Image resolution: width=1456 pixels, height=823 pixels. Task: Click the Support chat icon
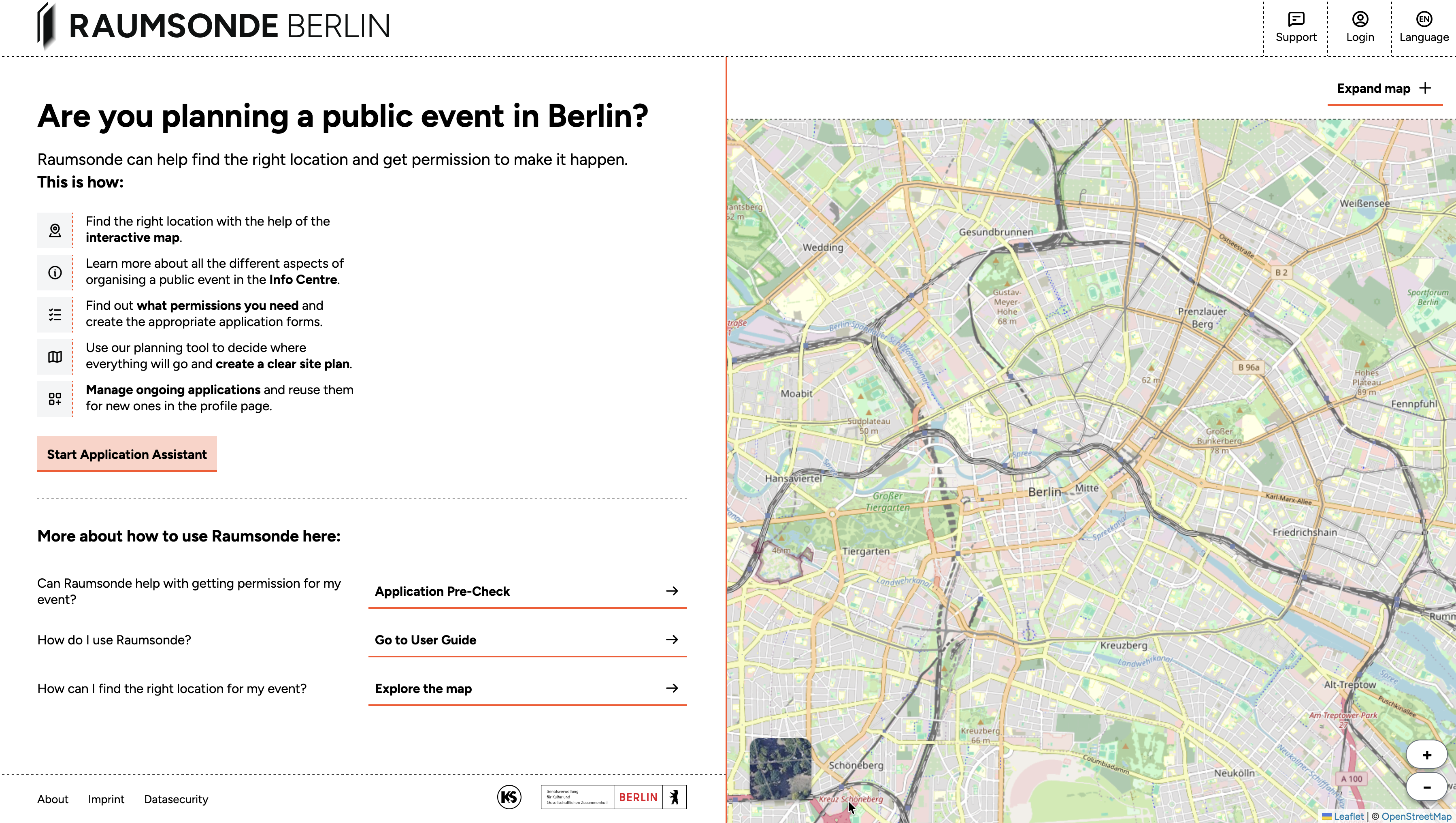1296,20
